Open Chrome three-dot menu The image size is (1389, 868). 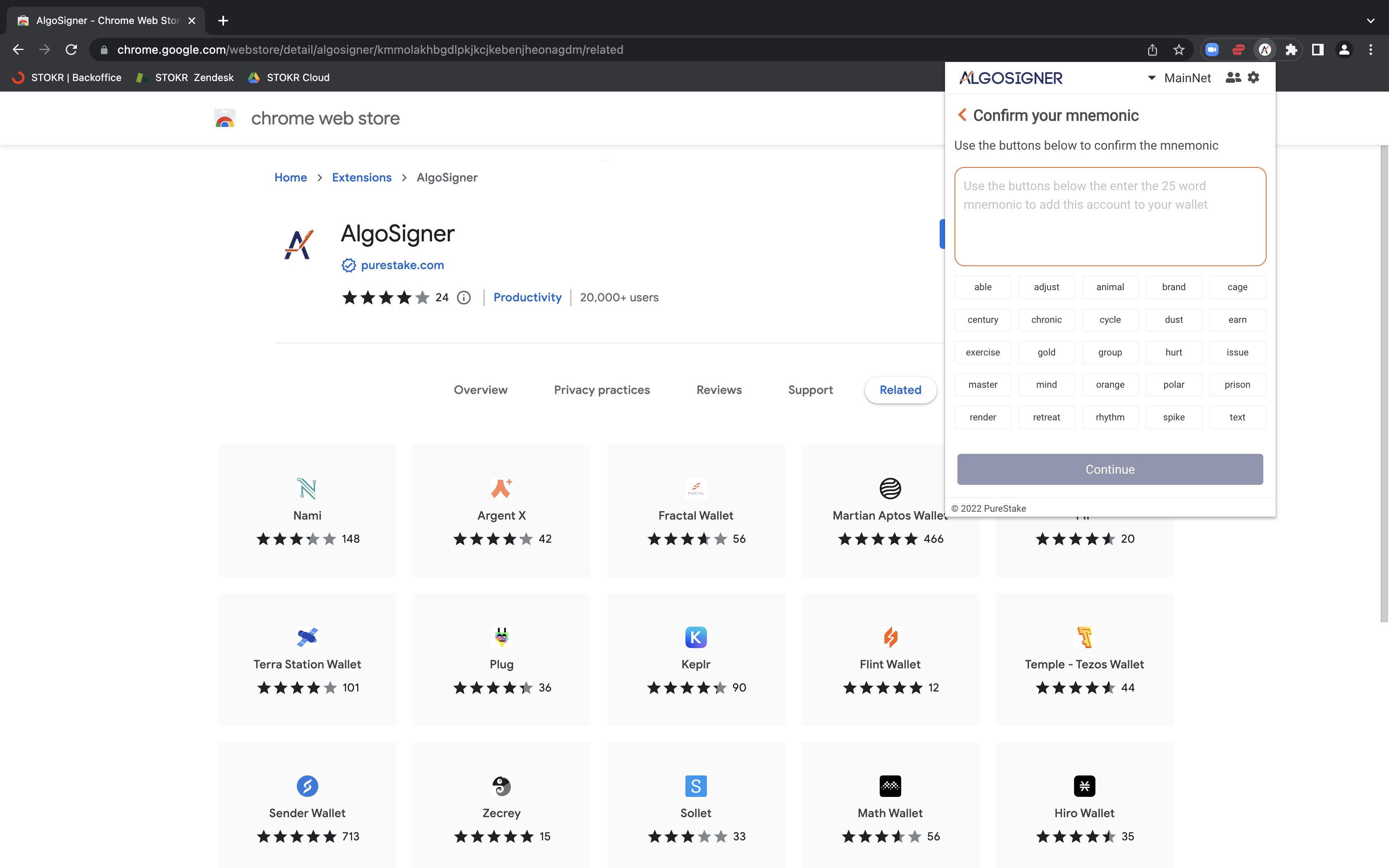(x=1371, y=50)
